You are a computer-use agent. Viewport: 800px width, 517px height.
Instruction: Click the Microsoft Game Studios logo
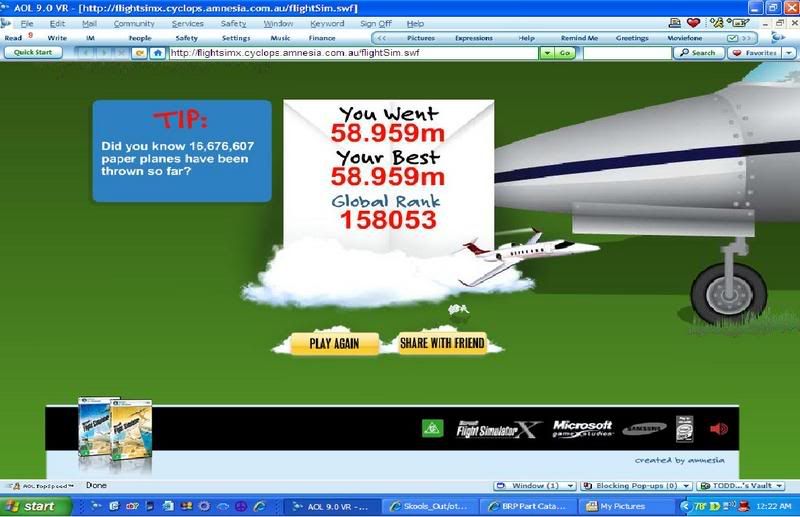(x=581, y=429)
